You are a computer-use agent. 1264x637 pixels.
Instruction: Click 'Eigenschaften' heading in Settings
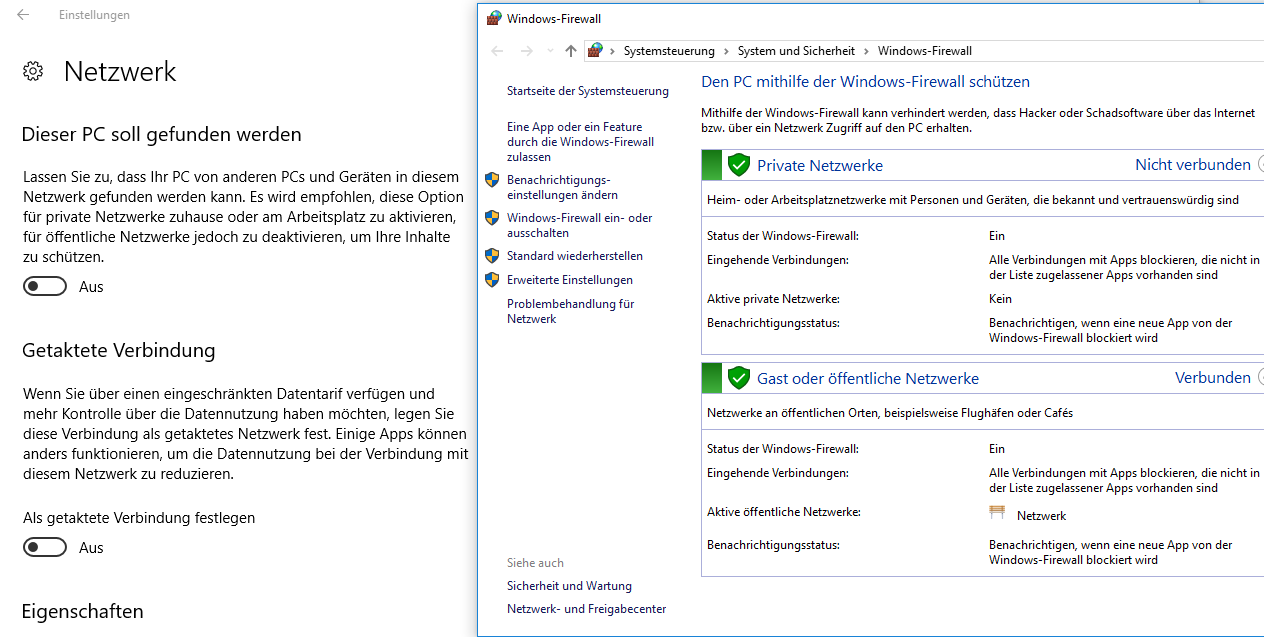[x=82, y=611]
